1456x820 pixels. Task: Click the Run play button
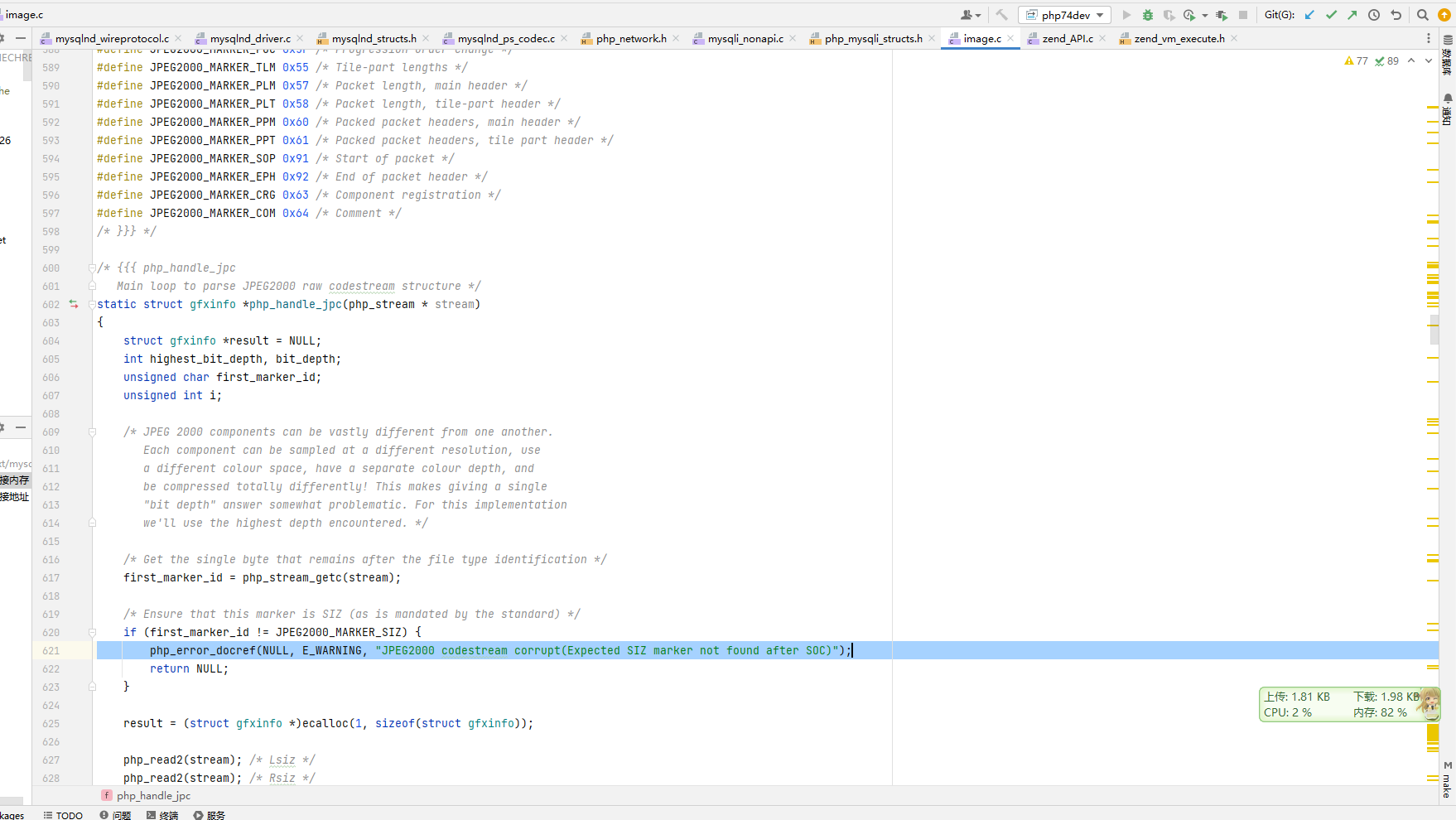[x=1126, y=15]
